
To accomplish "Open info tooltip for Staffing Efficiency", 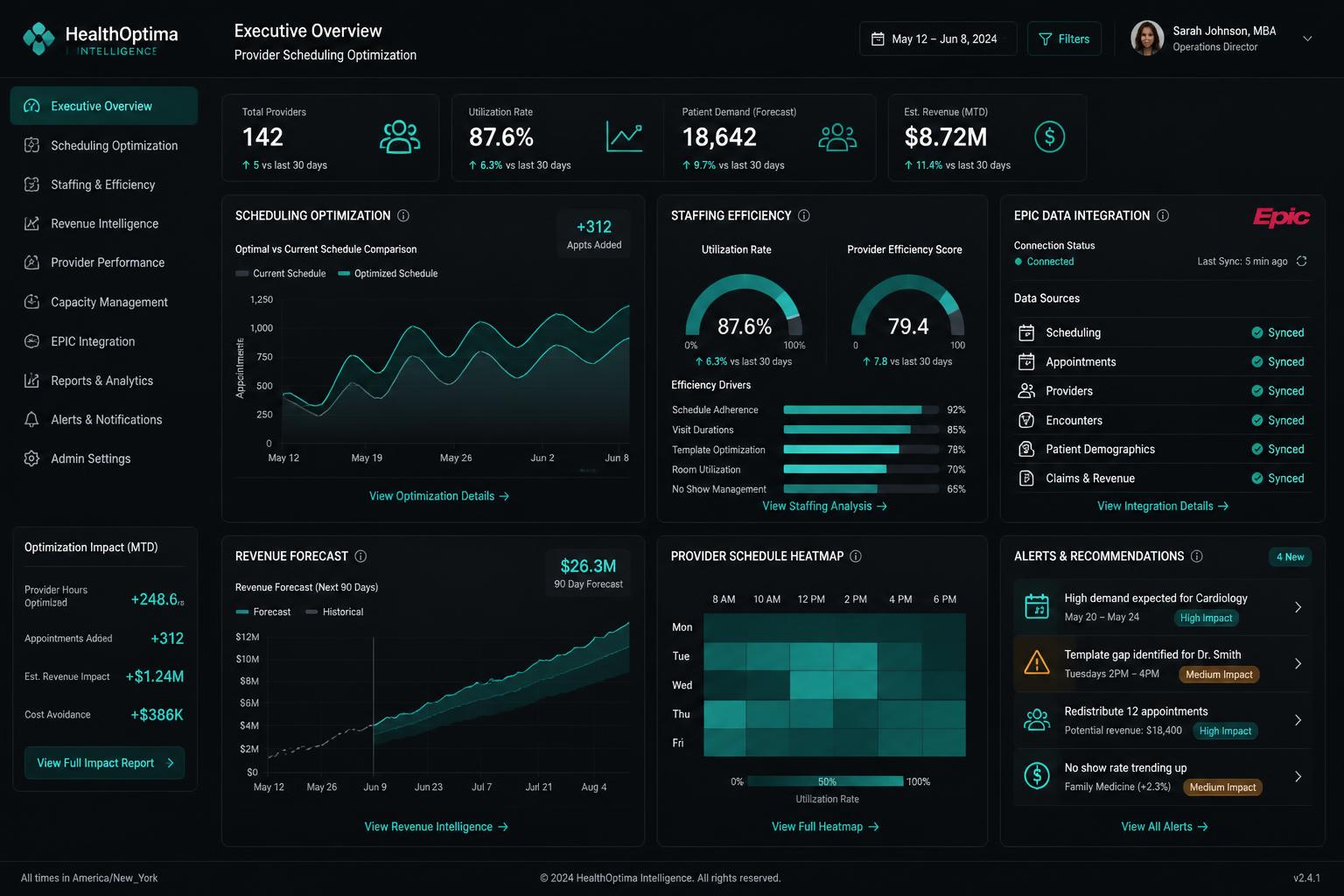I will tap(804, 215).
